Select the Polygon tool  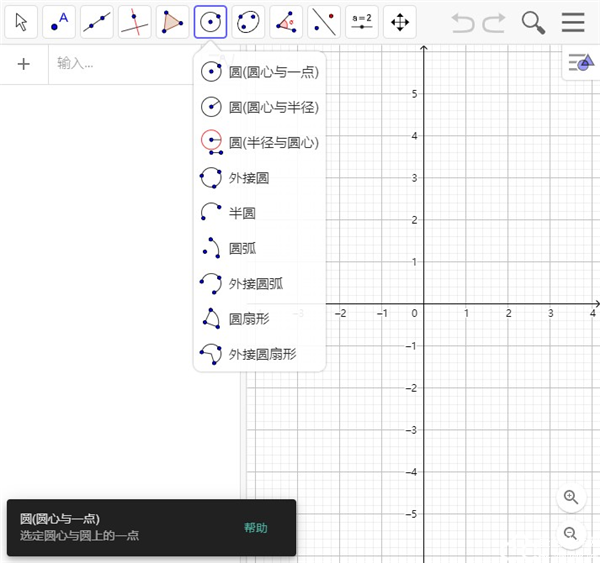tap(173, 21)
